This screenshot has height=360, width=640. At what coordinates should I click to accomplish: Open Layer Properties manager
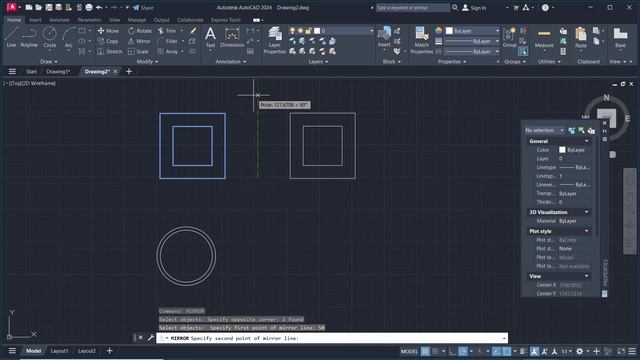(274, 40)
